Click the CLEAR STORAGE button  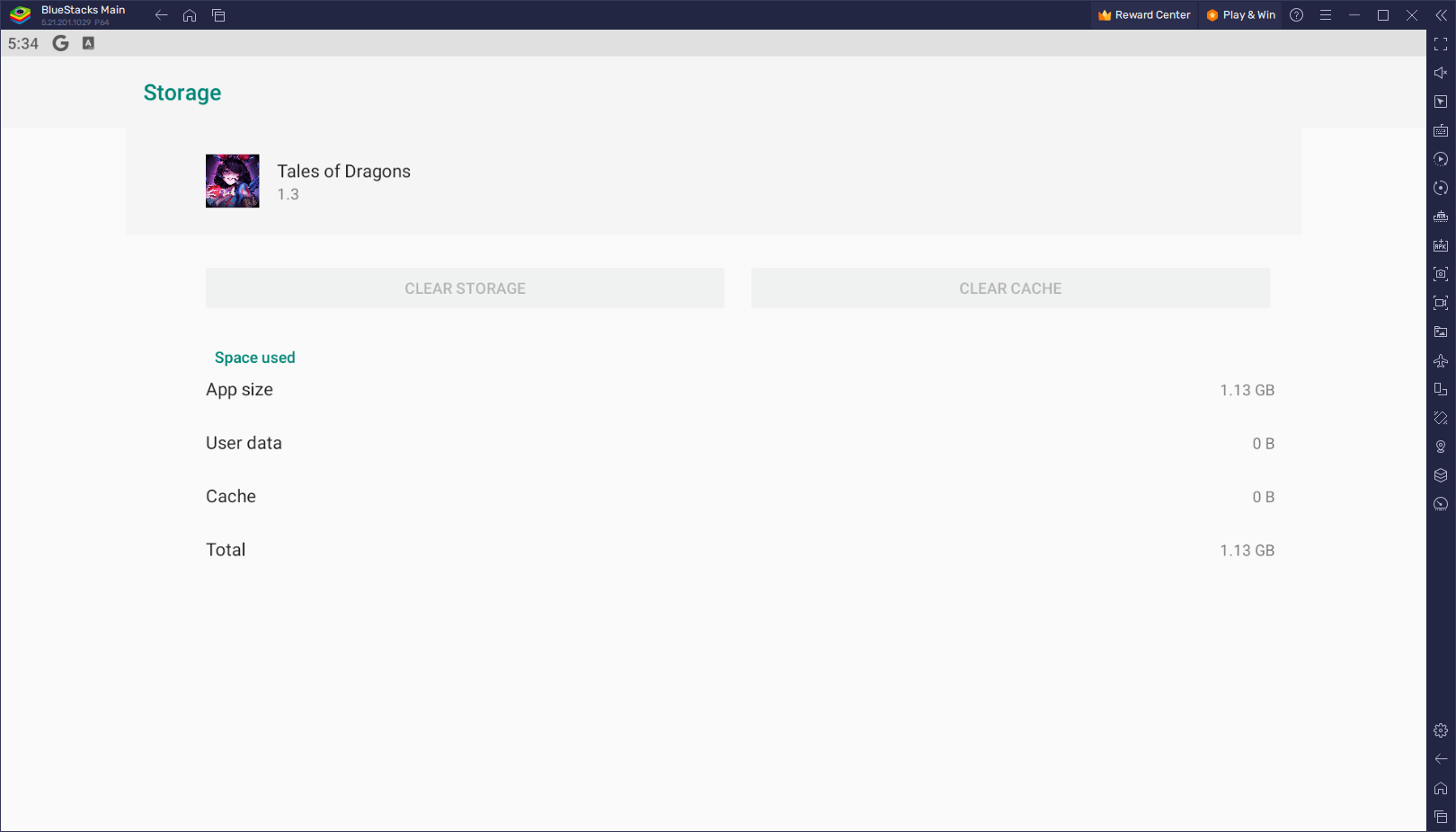pyautogui.click(x=465, y=288)
